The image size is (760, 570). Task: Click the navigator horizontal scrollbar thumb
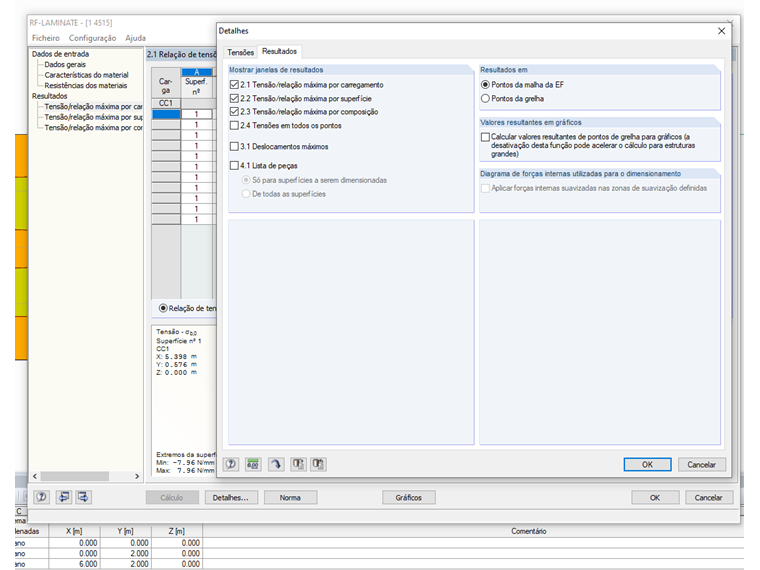[75, 476]
